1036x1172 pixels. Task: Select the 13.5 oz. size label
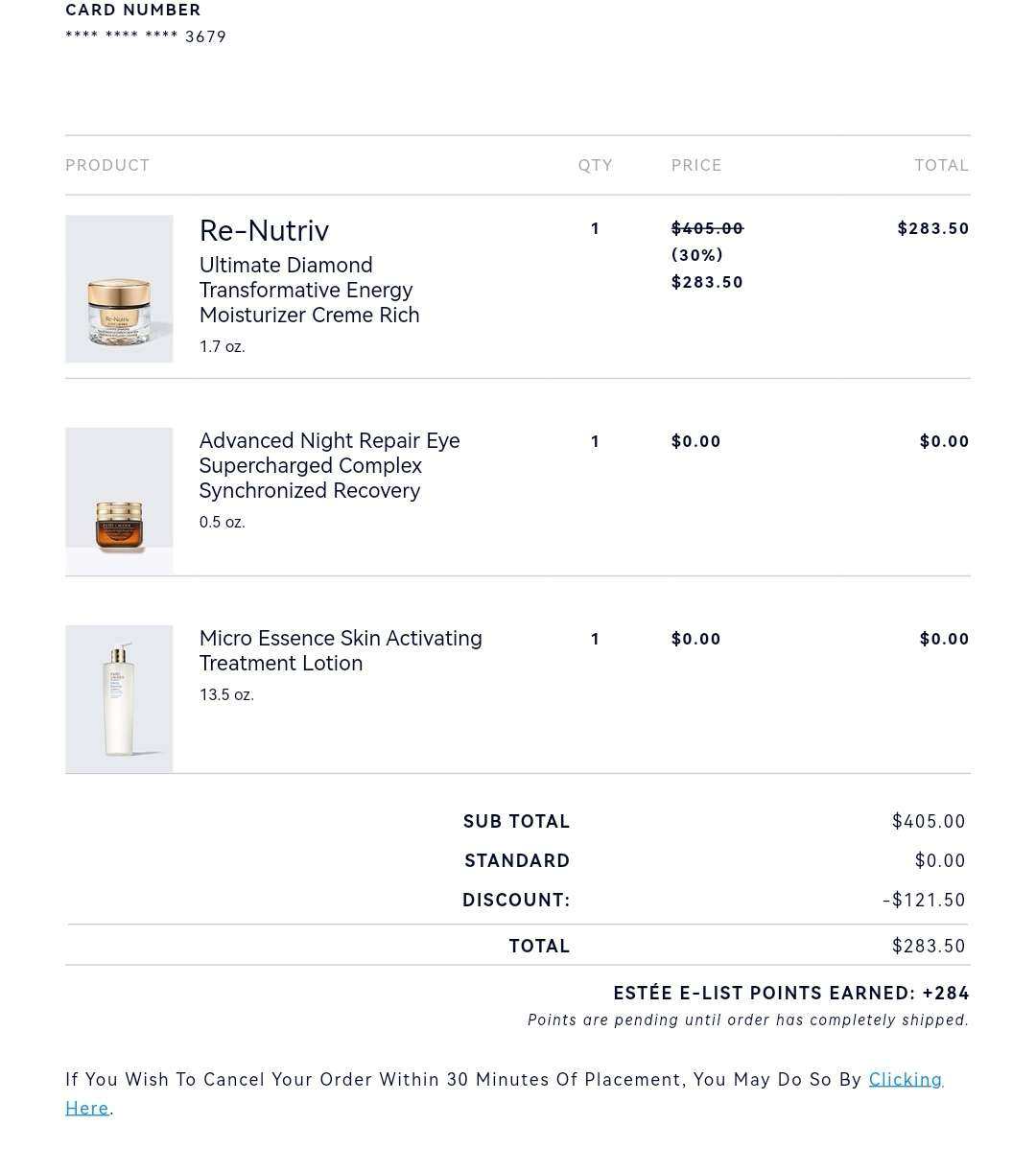click(226, 694)
